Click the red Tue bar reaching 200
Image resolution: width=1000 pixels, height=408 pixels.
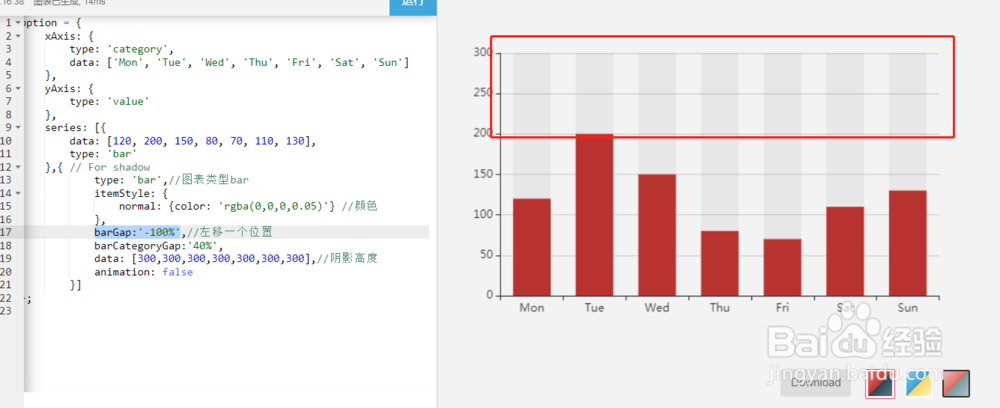pos(594,215)
